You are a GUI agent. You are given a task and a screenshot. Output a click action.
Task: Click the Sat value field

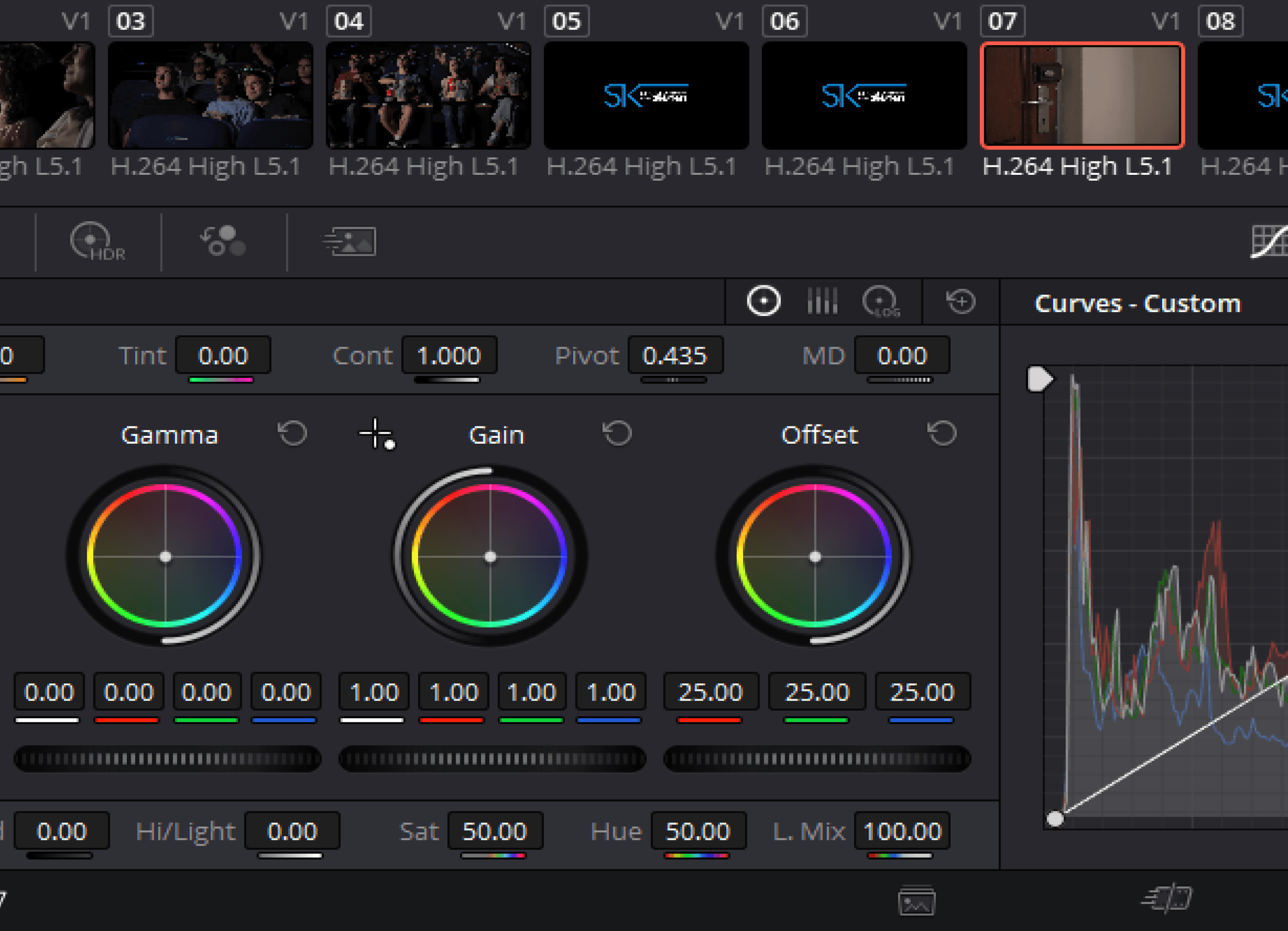point(495,831)
